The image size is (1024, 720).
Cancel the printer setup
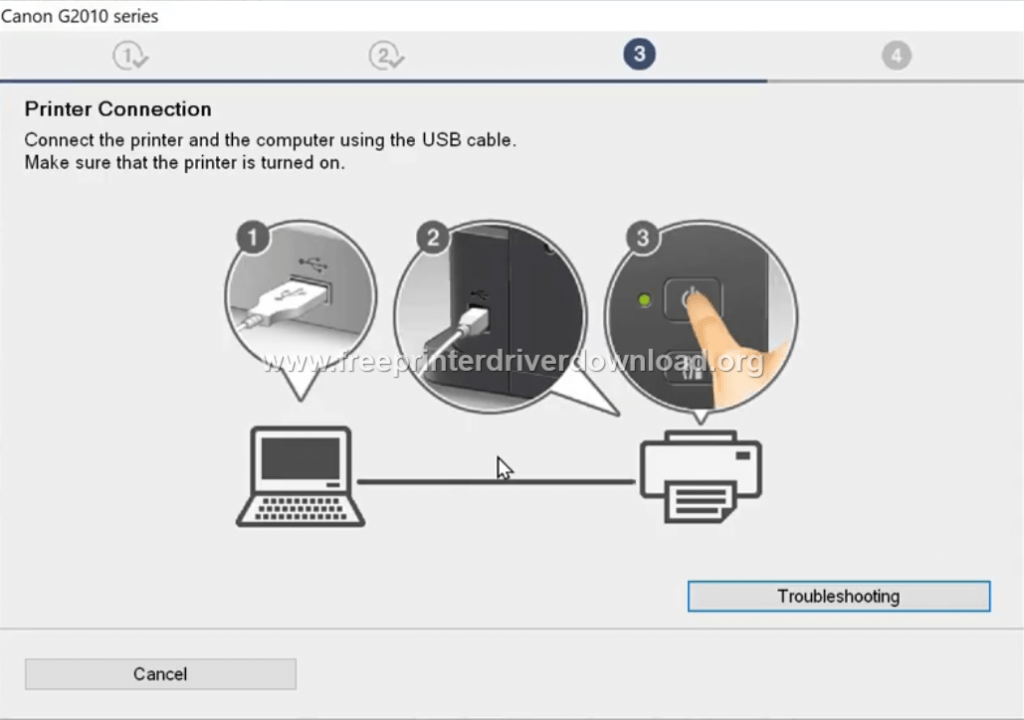point(160,674)
